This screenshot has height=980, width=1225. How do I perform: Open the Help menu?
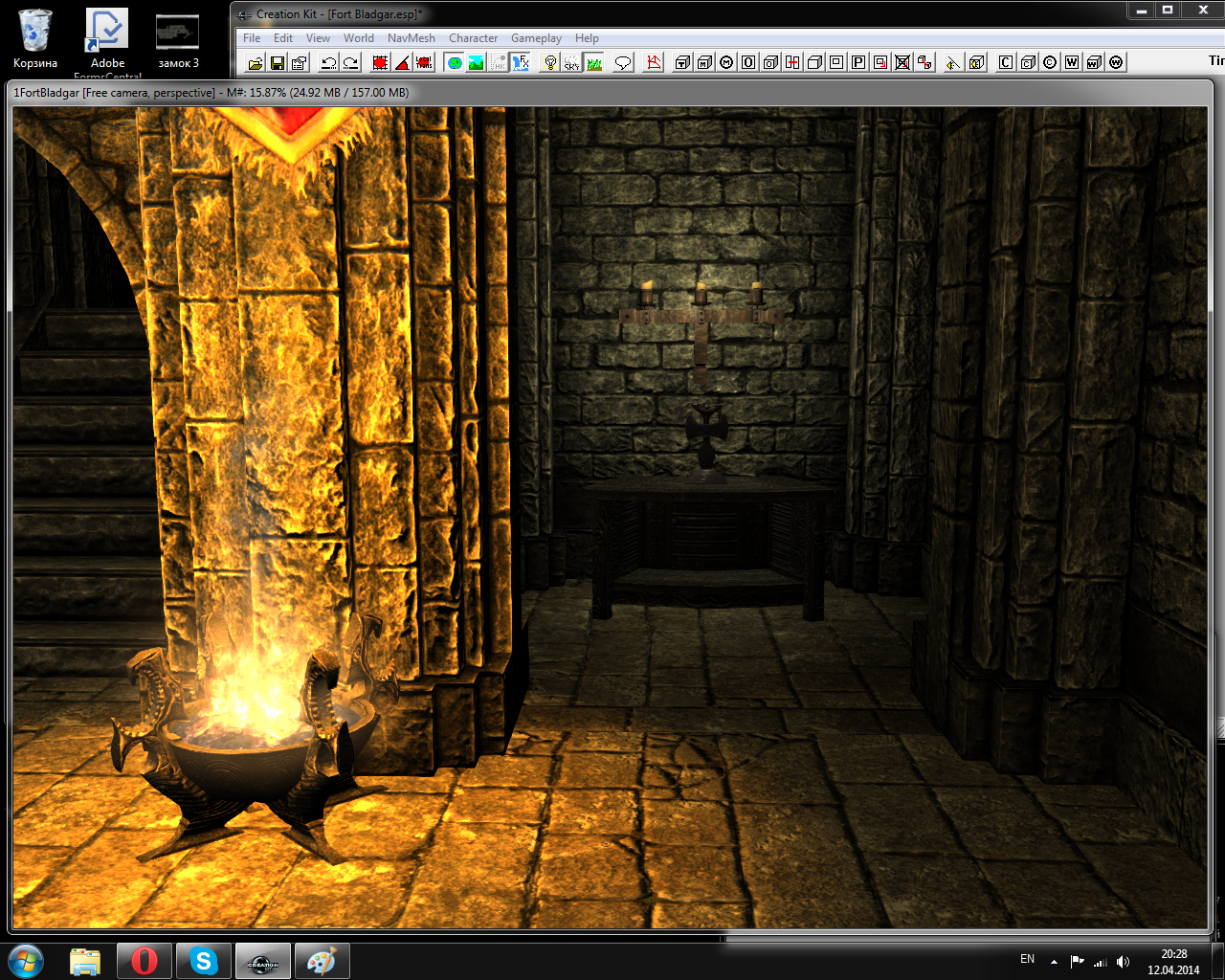pyautogui.click(x=587, y=38)
